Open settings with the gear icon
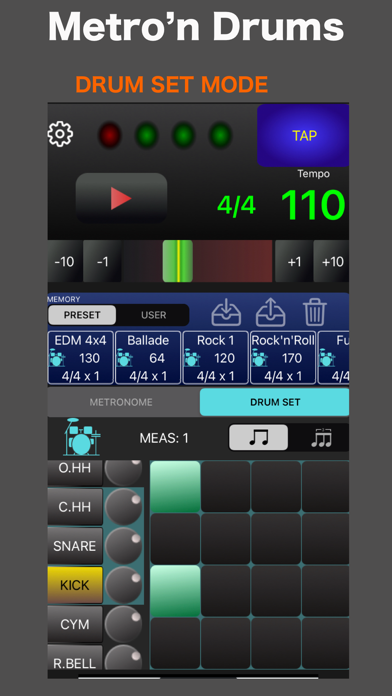The width and height of the screenshot is (392, 696). click(60, 134)
